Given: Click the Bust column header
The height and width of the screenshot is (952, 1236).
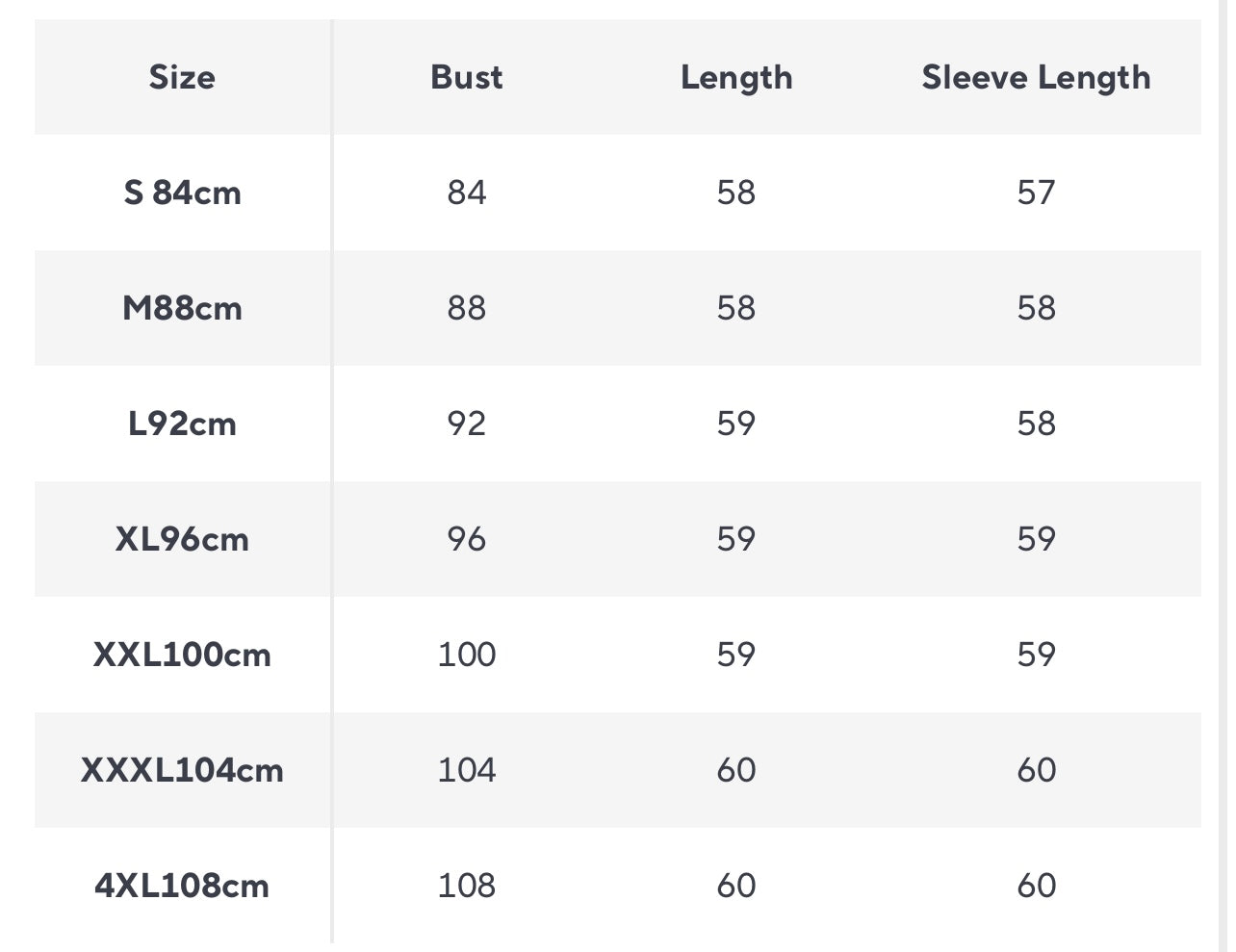Looking at the screenshot, I should pyautogui.click(x=467, y=77).
